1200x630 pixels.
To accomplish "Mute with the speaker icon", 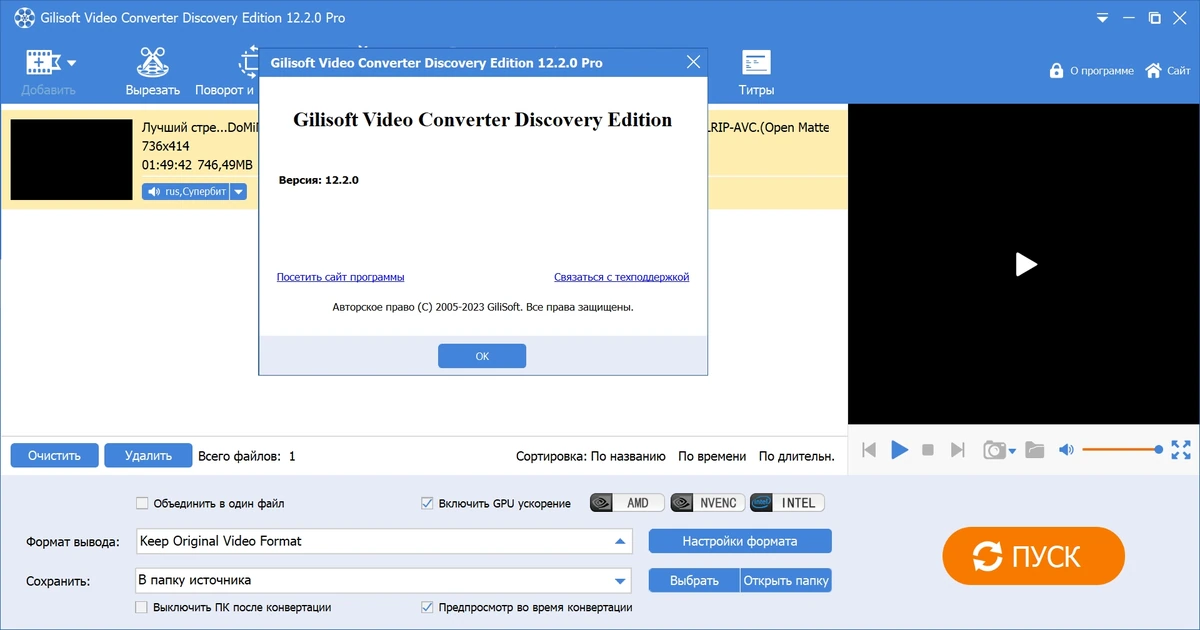I will 1066,450.
